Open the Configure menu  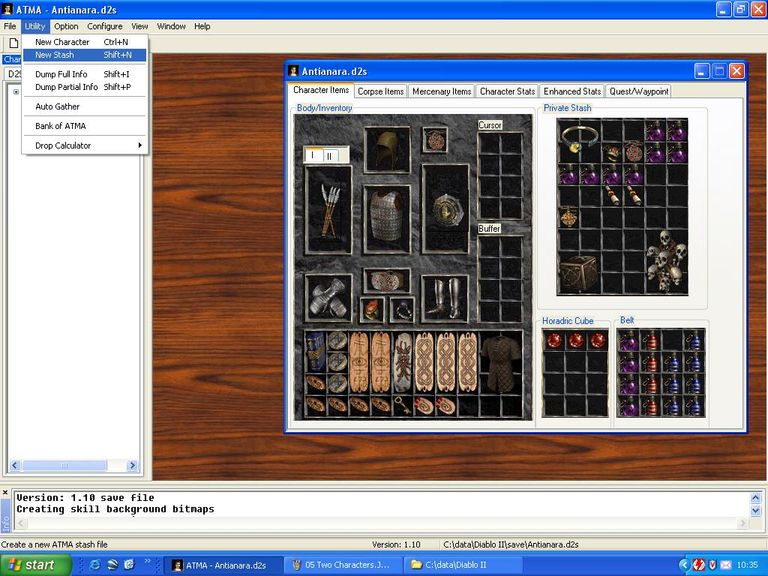[105, 26]
